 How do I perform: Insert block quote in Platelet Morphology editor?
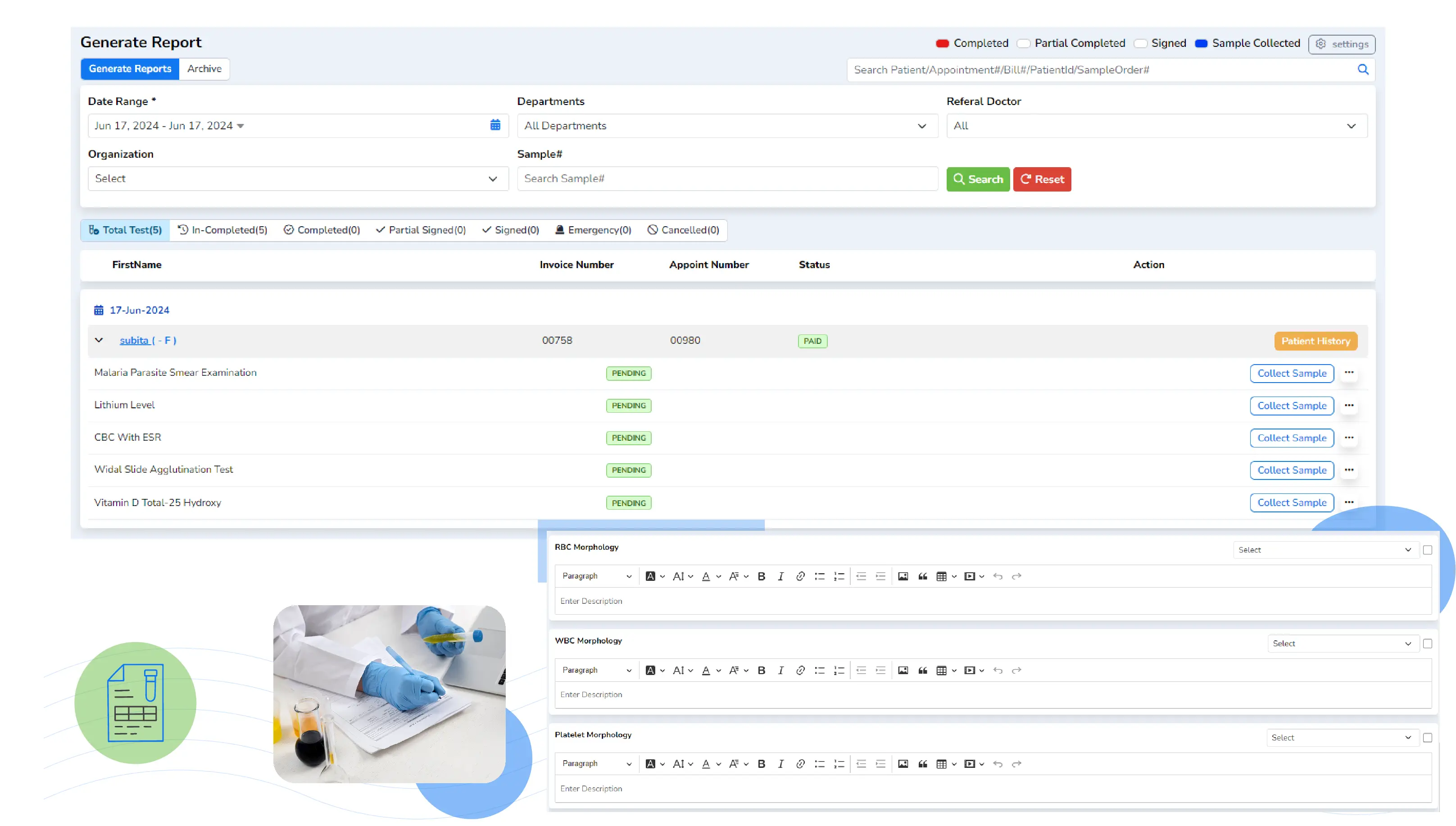point(922,764)
